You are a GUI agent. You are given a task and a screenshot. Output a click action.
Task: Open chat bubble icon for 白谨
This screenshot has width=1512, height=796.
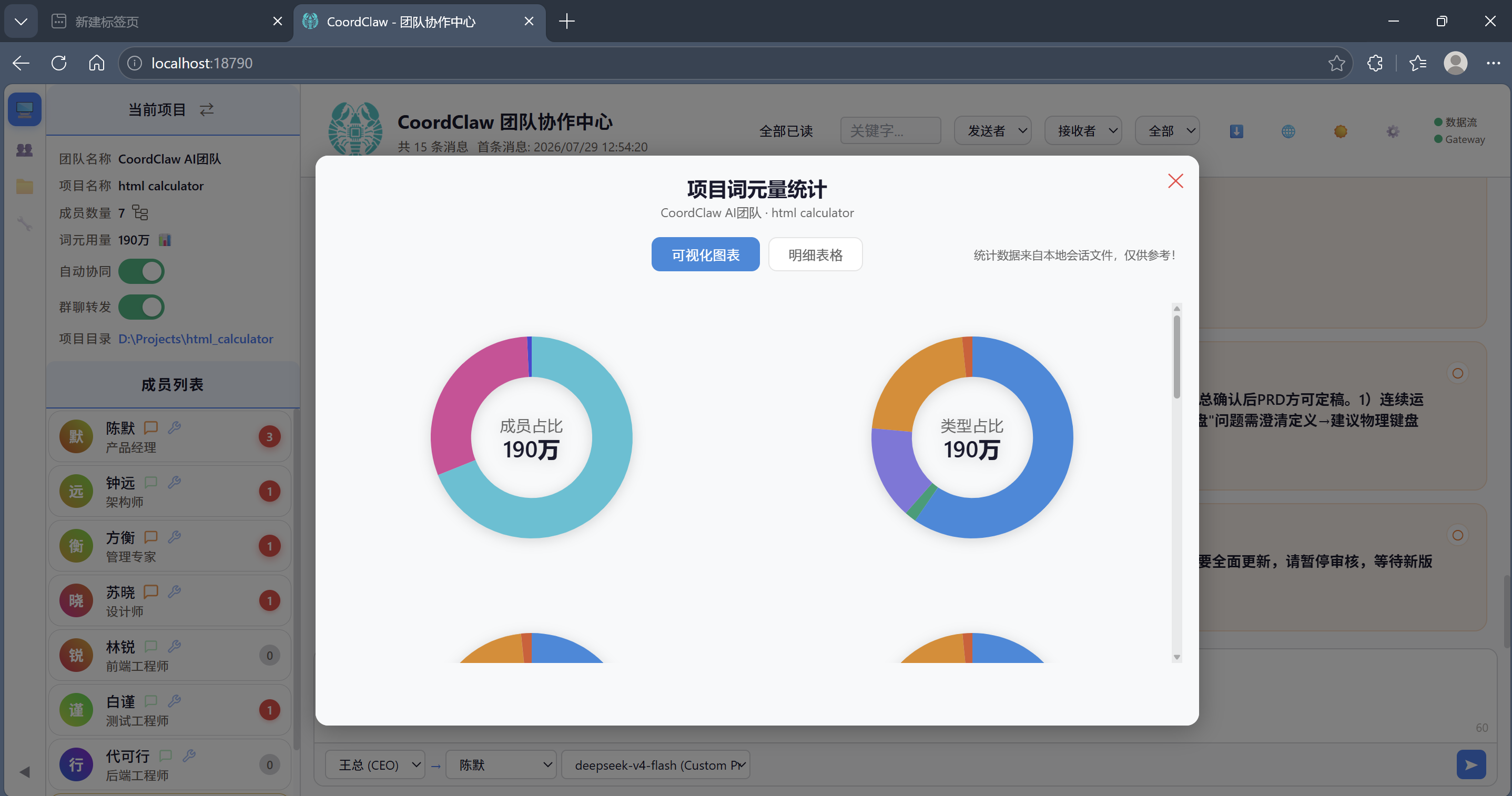pos(151,700)
